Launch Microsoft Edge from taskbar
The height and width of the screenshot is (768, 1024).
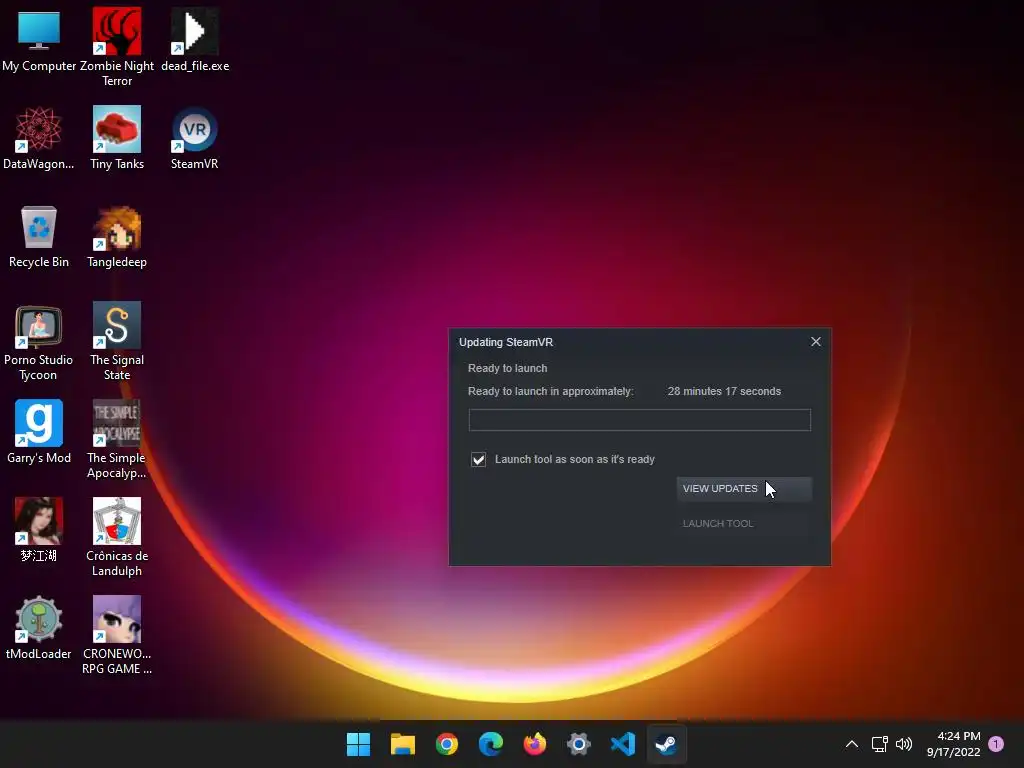[x=491, y=744]
